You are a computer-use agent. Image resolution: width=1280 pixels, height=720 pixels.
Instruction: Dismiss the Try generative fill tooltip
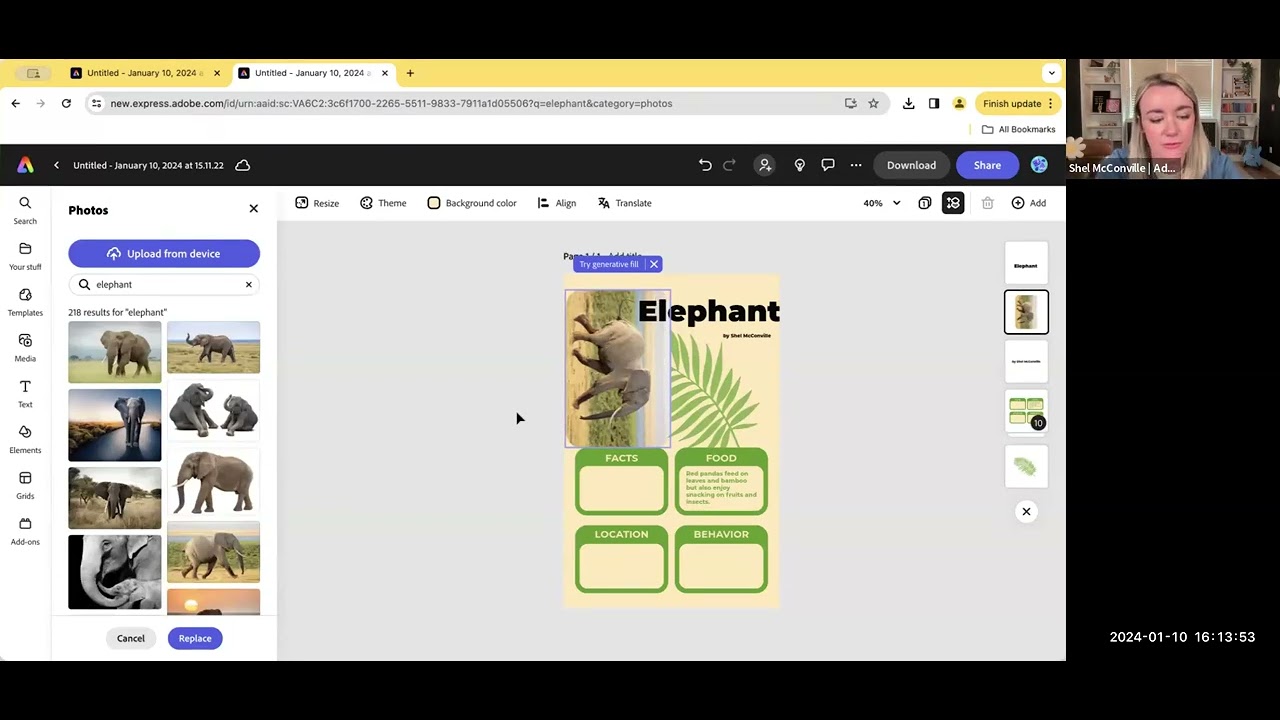coord(654,264)
